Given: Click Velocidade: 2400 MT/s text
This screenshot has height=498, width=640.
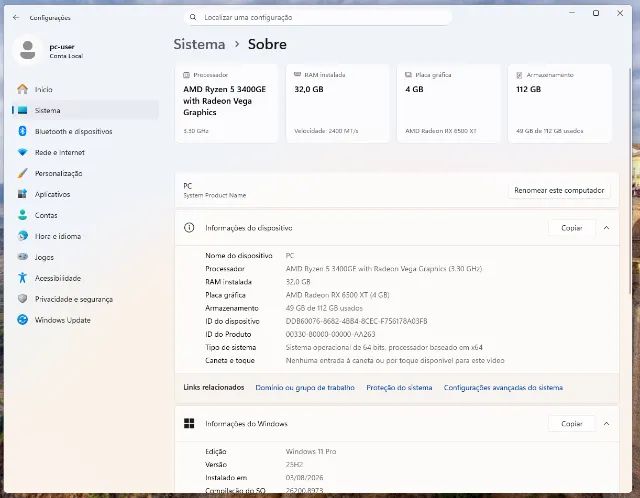Looking at the screenshot, I should (326, 131).
